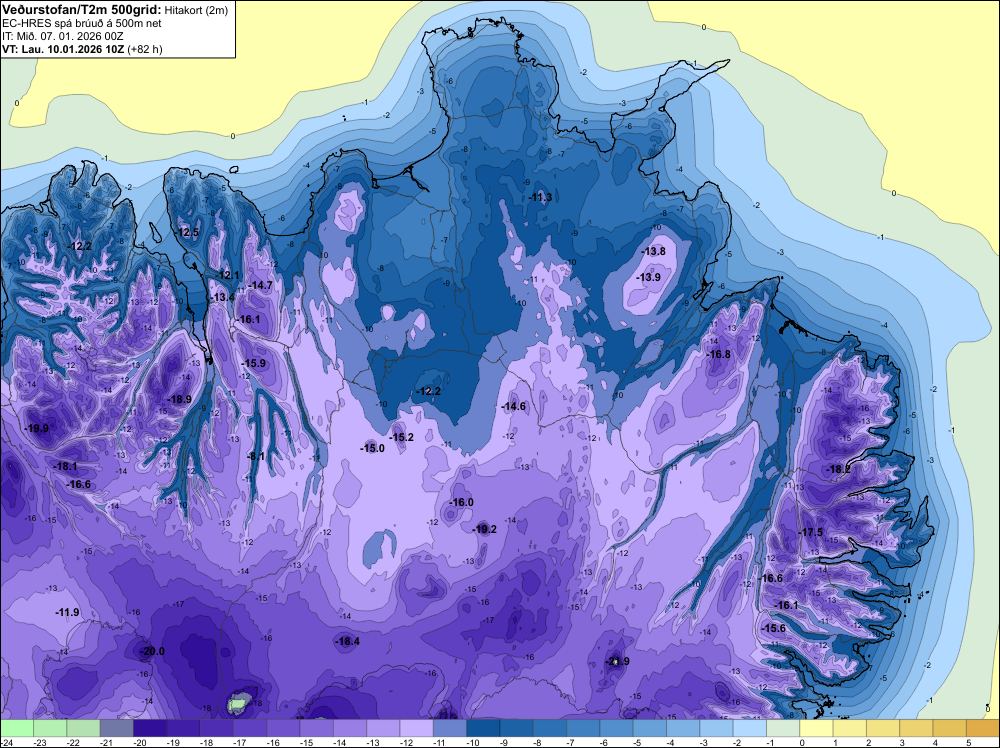Select the light green legend swatch above -23
The image size is (1000, 748).
click(50, 728)
